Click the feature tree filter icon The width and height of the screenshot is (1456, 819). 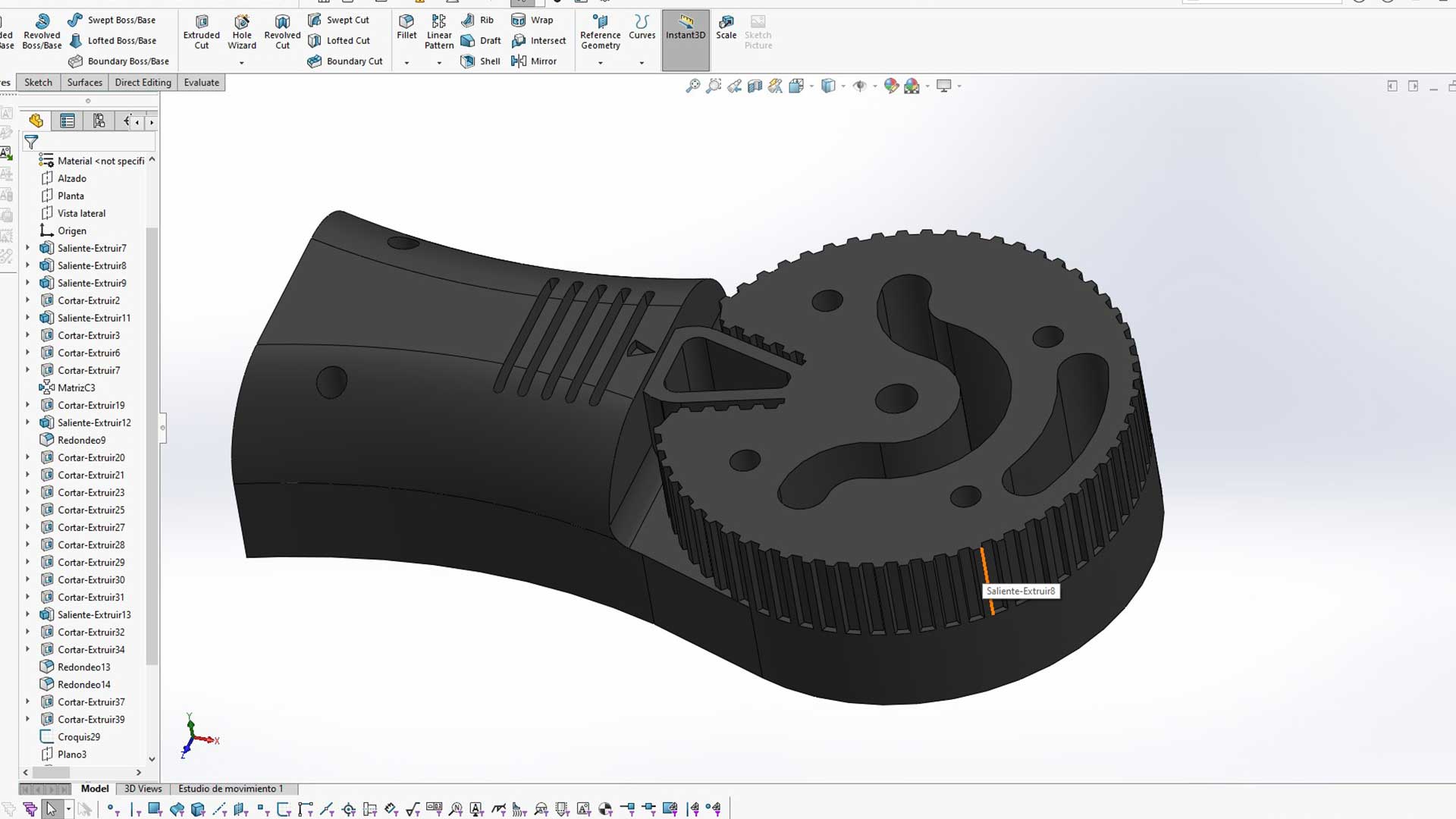tap(31, 142)
